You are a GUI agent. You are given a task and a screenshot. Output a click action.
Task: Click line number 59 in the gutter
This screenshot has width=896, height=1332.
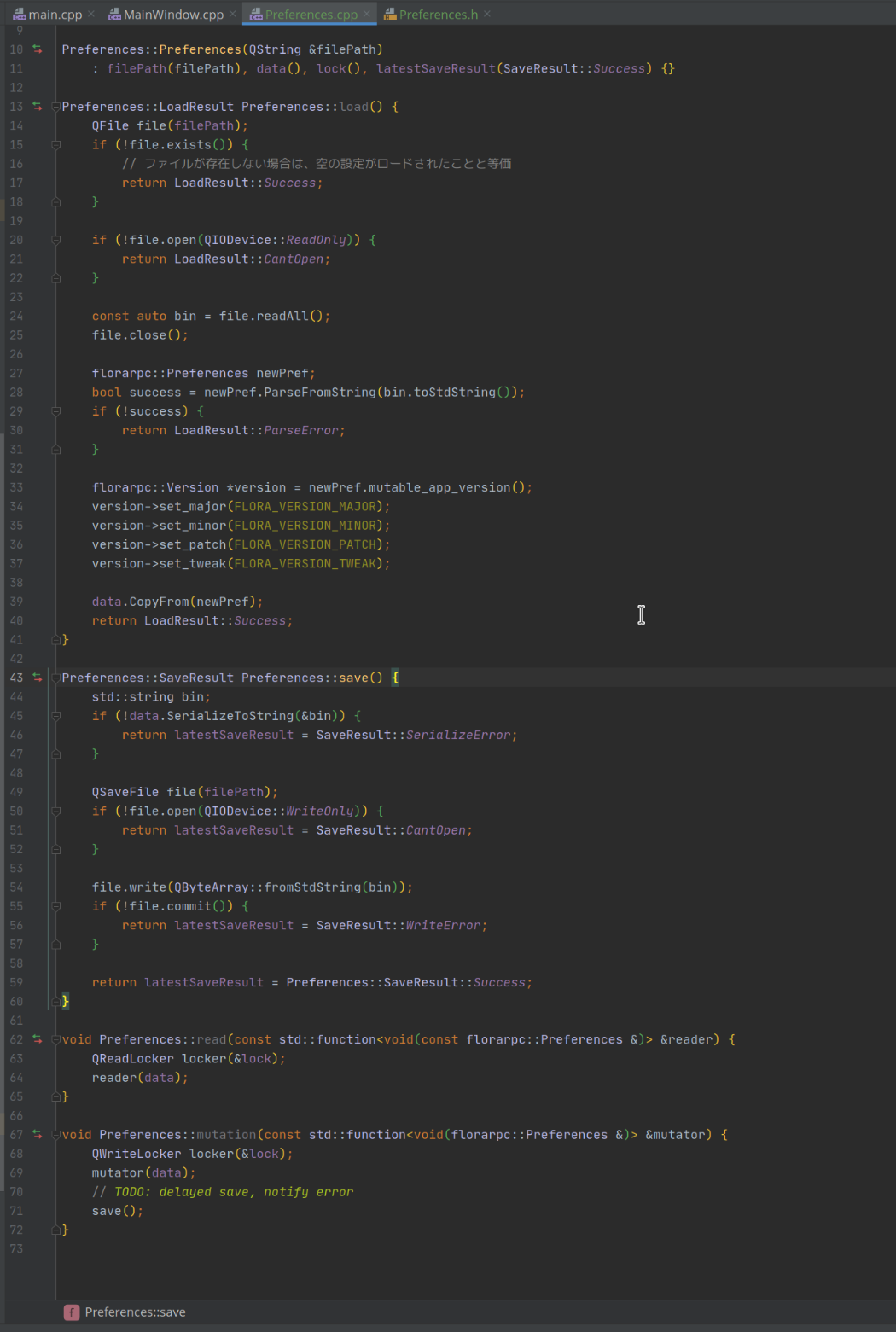pyautogui.click(x=16, y=982)
